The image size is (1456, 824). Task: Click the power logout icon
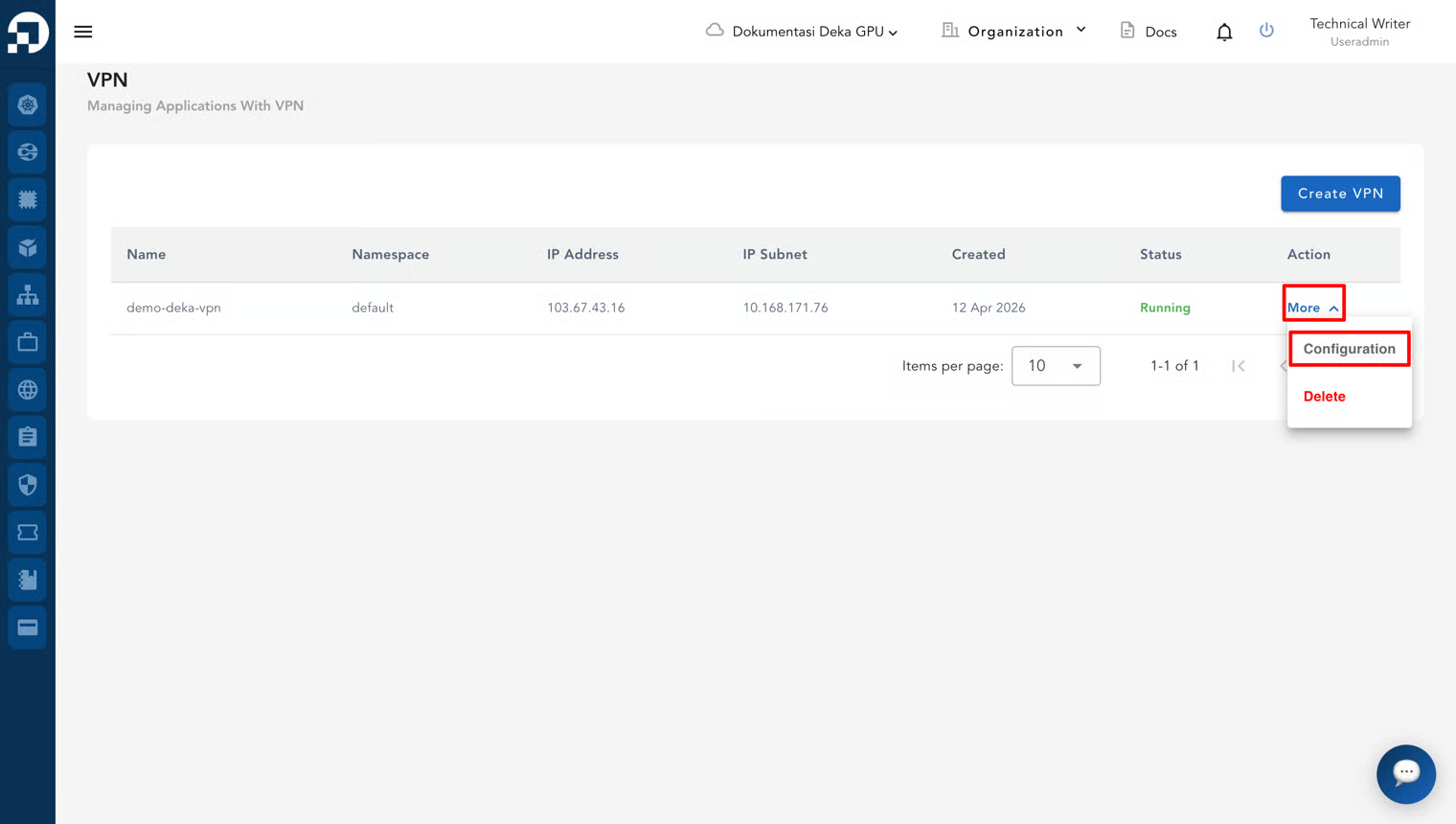point(1266,31)
